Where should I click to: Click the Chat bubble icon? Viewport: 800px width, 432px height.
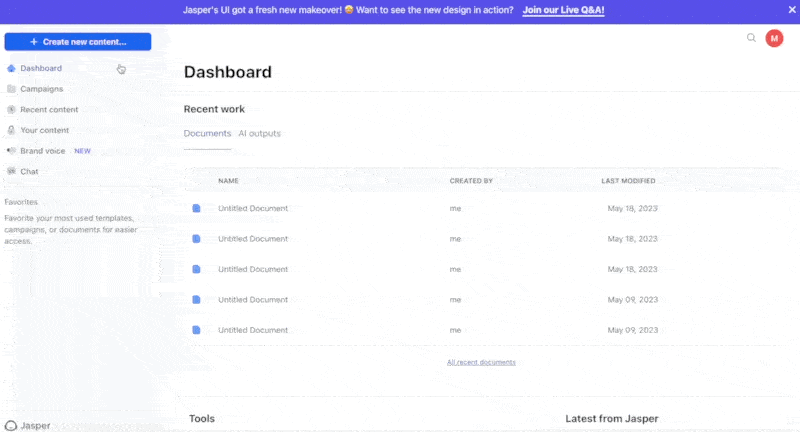pos(11,171)
